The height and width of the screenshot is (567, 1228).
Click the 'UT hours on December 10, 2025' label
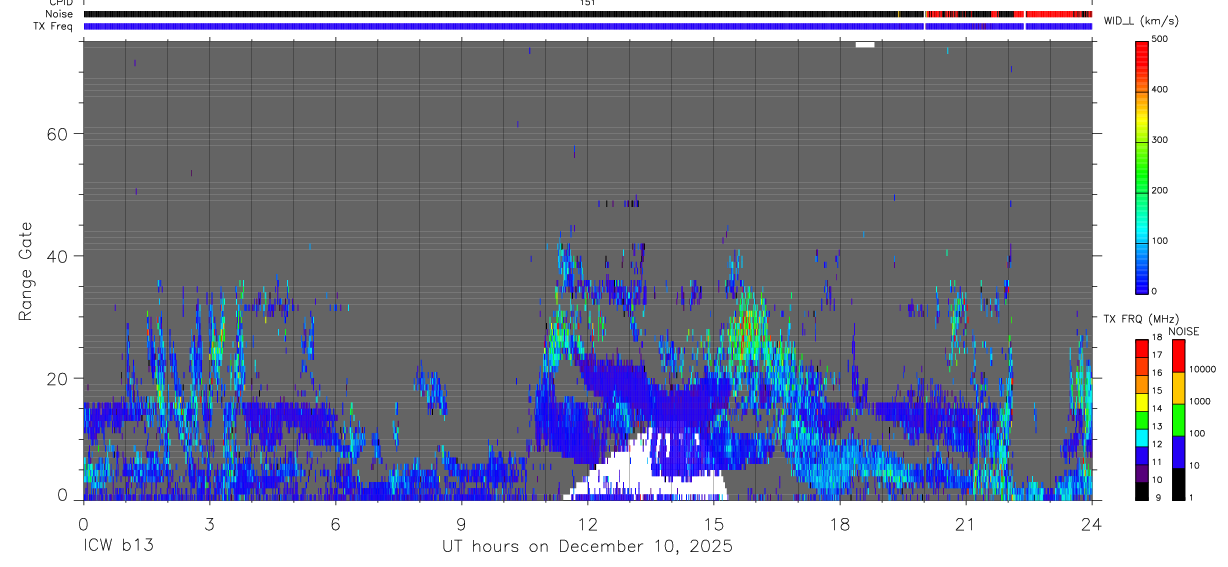[x=588, y=547]
